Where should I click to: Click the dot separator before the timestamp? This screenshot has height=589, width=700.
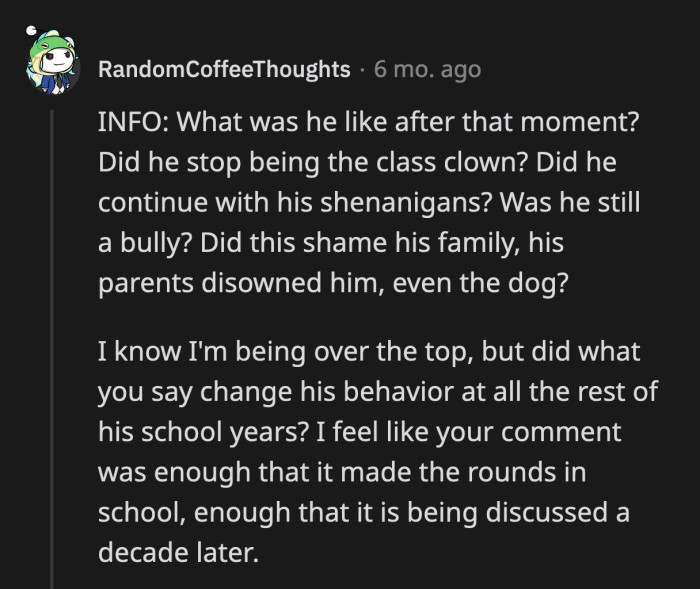coord(362,70)
